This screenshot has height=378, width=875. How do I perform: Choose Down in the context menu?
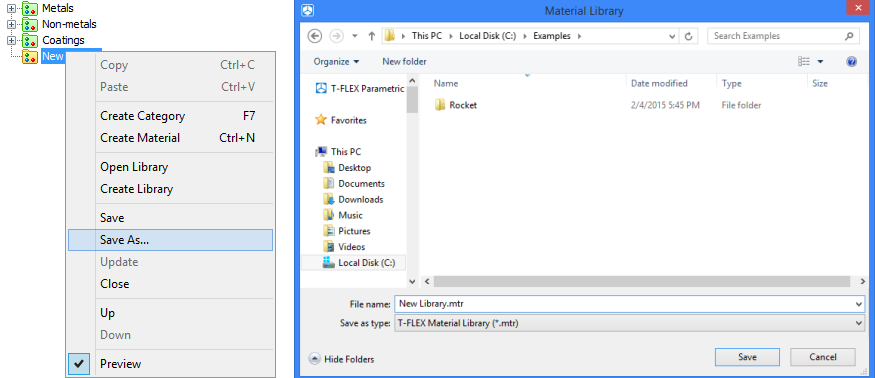[x=170, y=335]
